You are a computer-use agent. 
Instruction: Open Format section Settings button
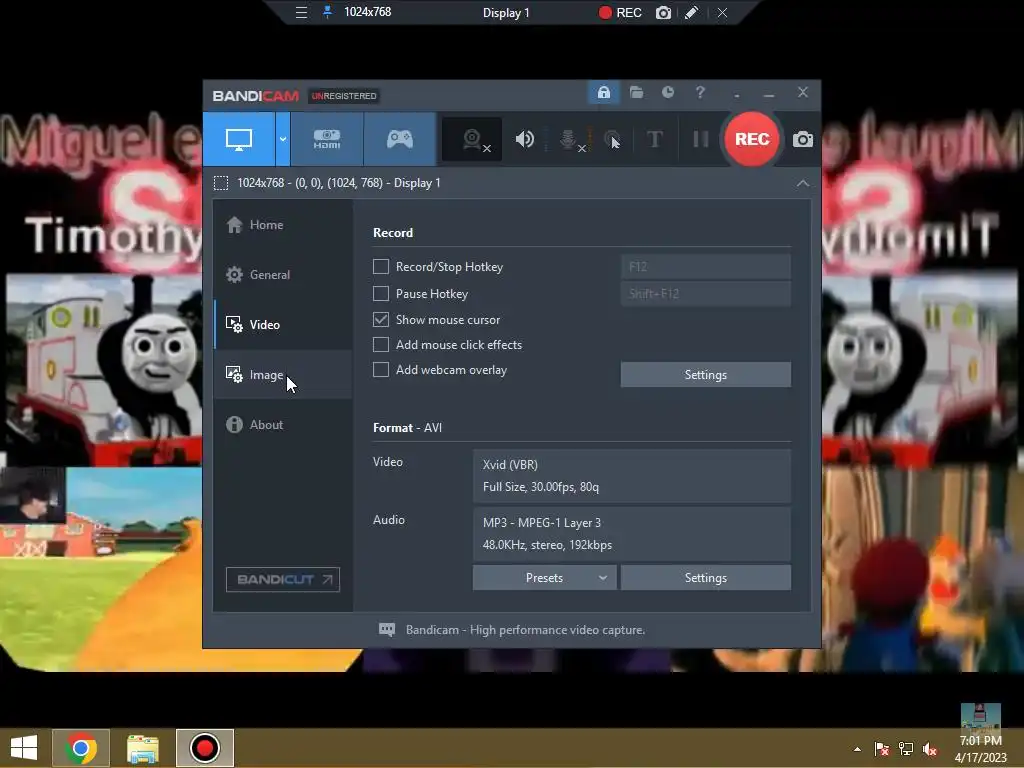click(705, 578)
